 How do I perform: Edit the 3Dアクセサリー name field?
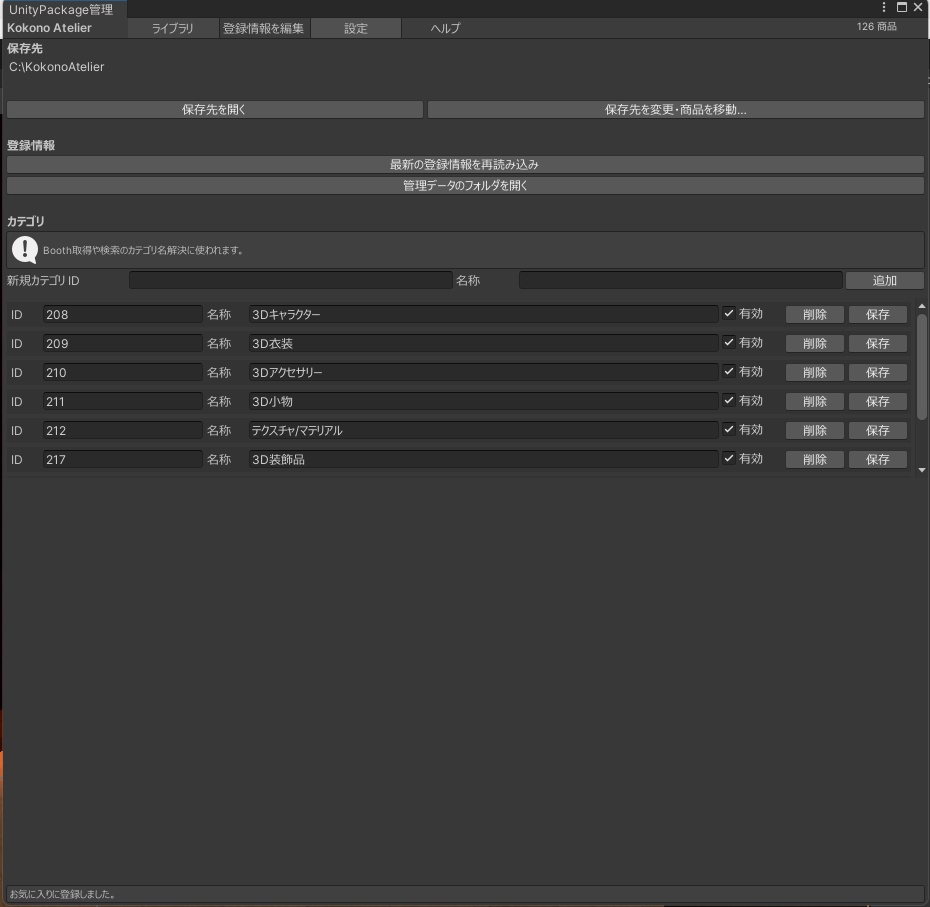(483, 373)
